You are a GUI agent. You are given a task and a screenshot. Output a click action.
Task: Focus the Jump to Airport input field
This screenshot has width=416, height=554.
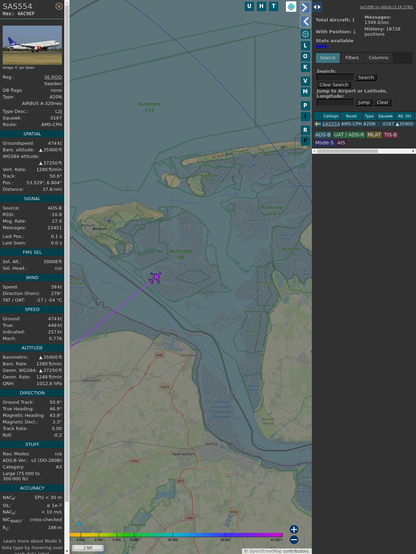tap(335, 102)
